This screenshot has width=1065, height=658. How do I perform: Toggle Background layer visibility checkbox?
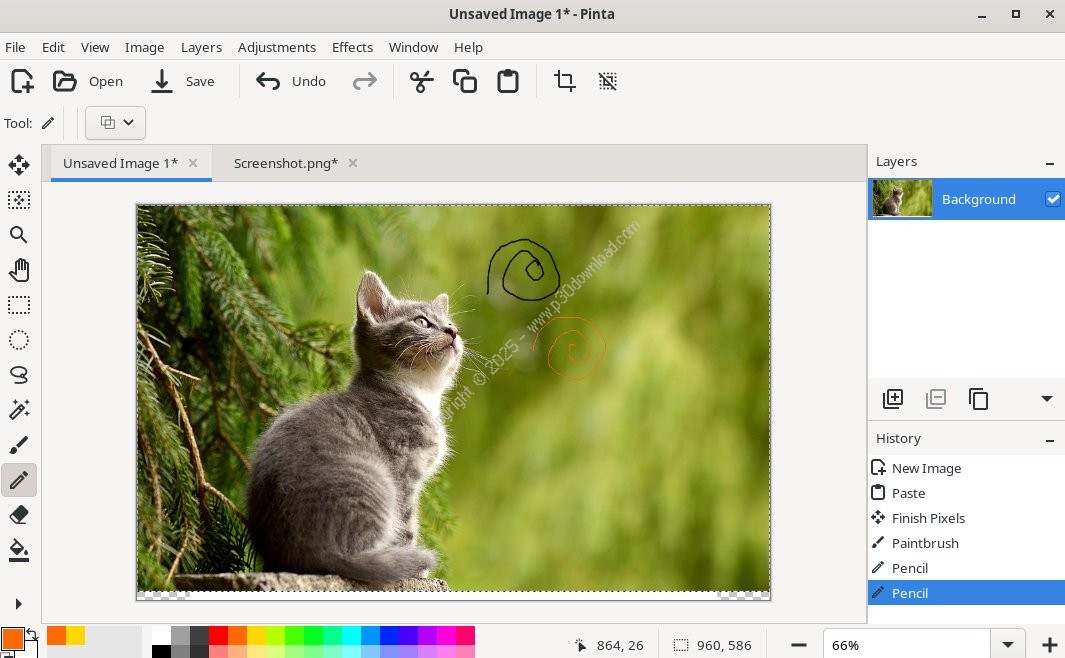click(x=1052, y=199)
